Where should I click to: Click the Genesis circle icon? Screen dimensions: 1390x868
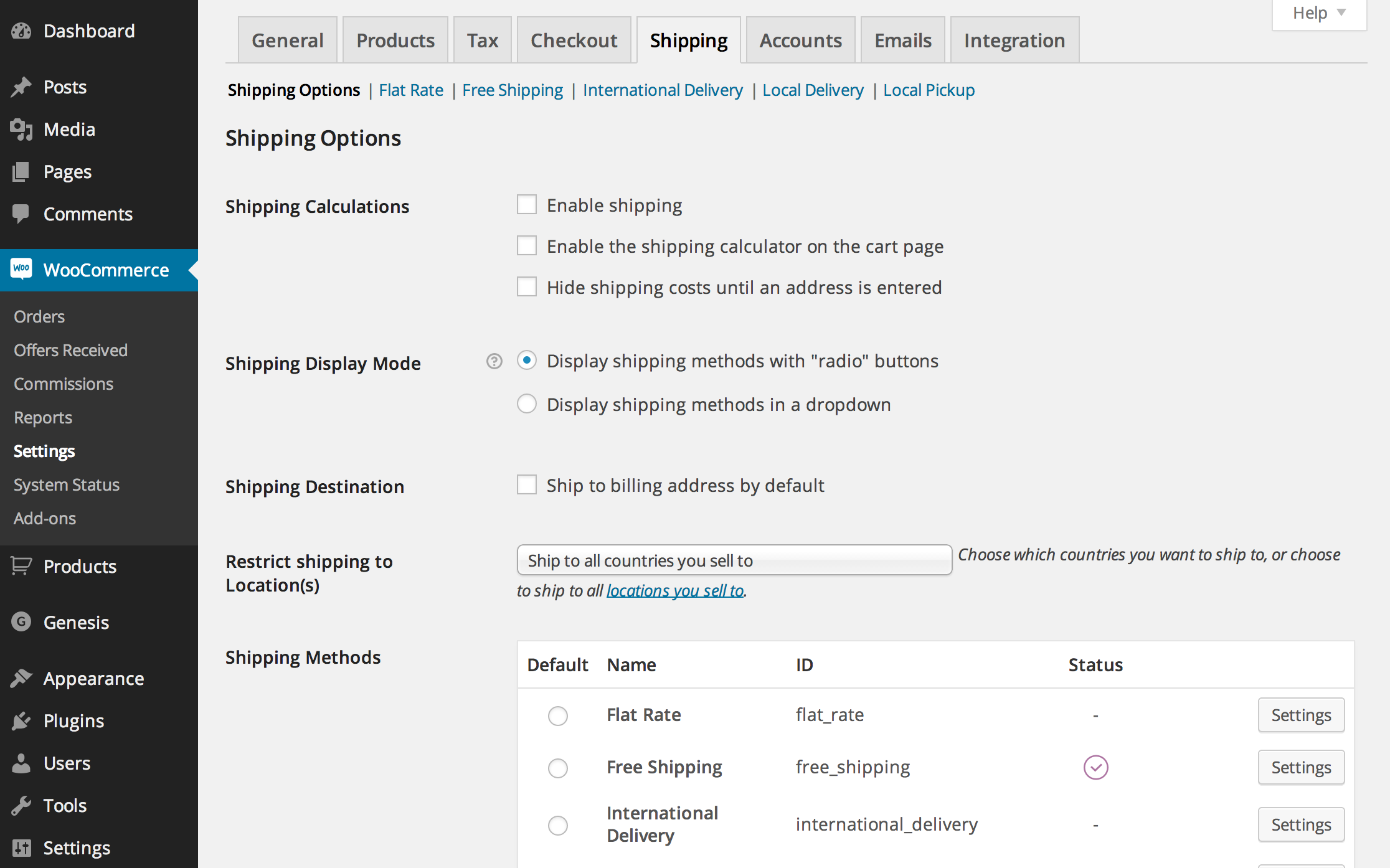tap(21, 621)
